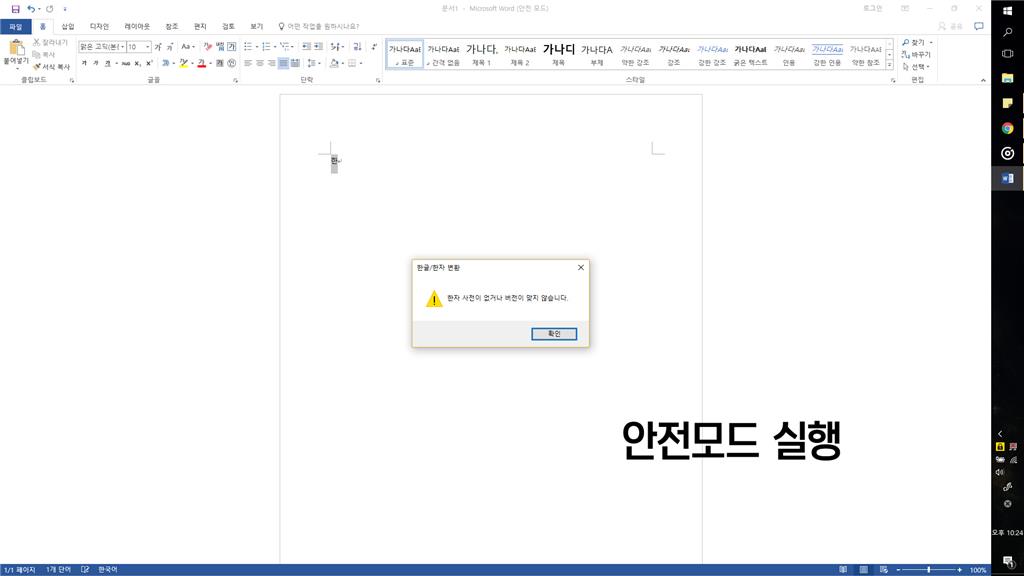1024x576 pixels.
Task: Click the align left icon
Action: tap(248, 63)
